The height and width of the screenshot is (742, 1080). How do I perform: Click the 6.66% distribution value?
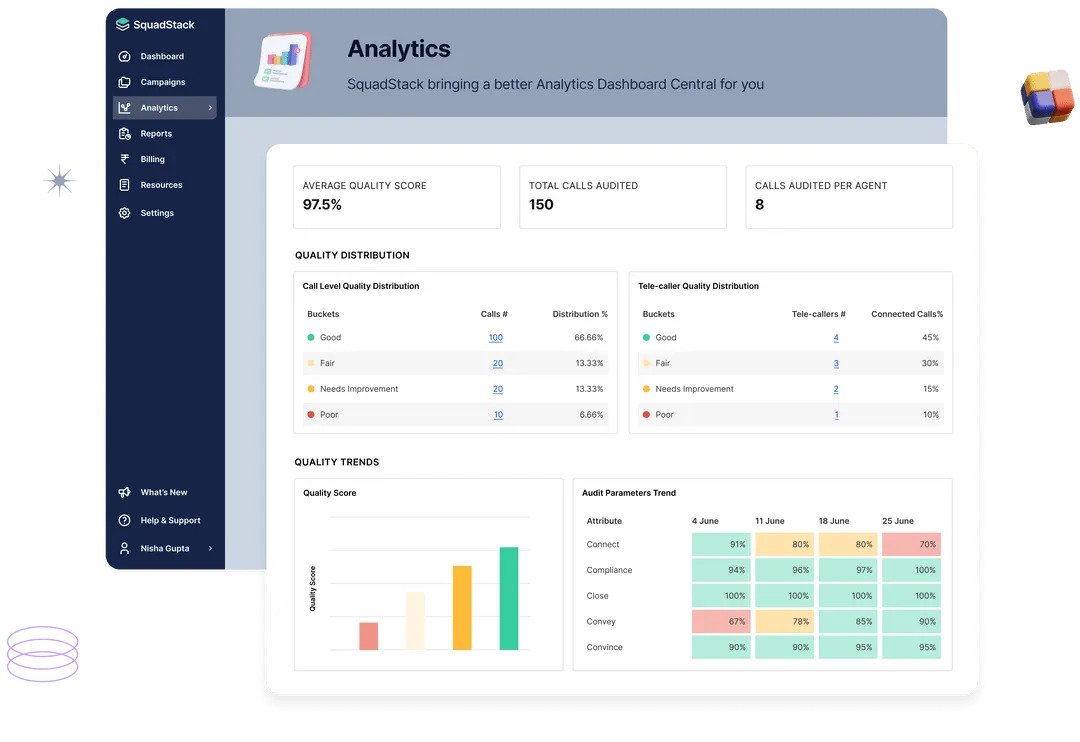[591, 415]
